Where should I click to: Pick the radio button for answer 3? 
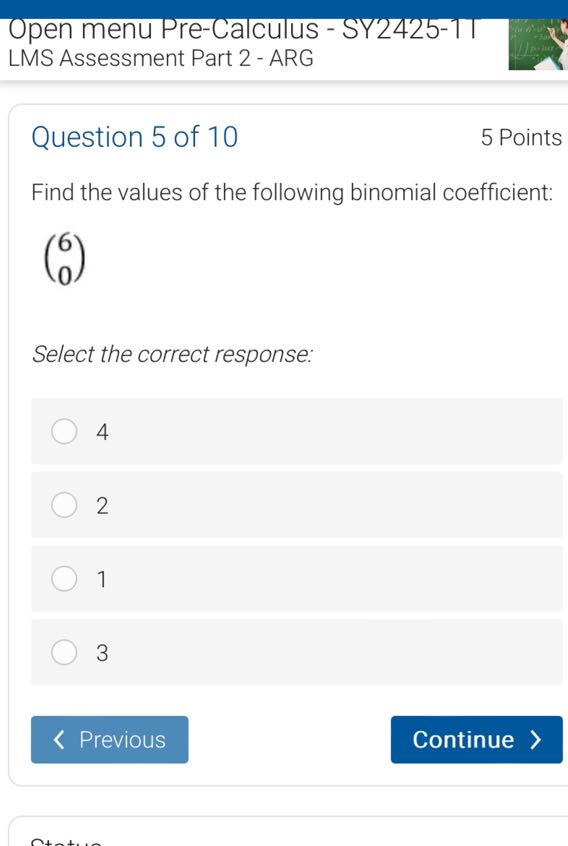point(64,652)
